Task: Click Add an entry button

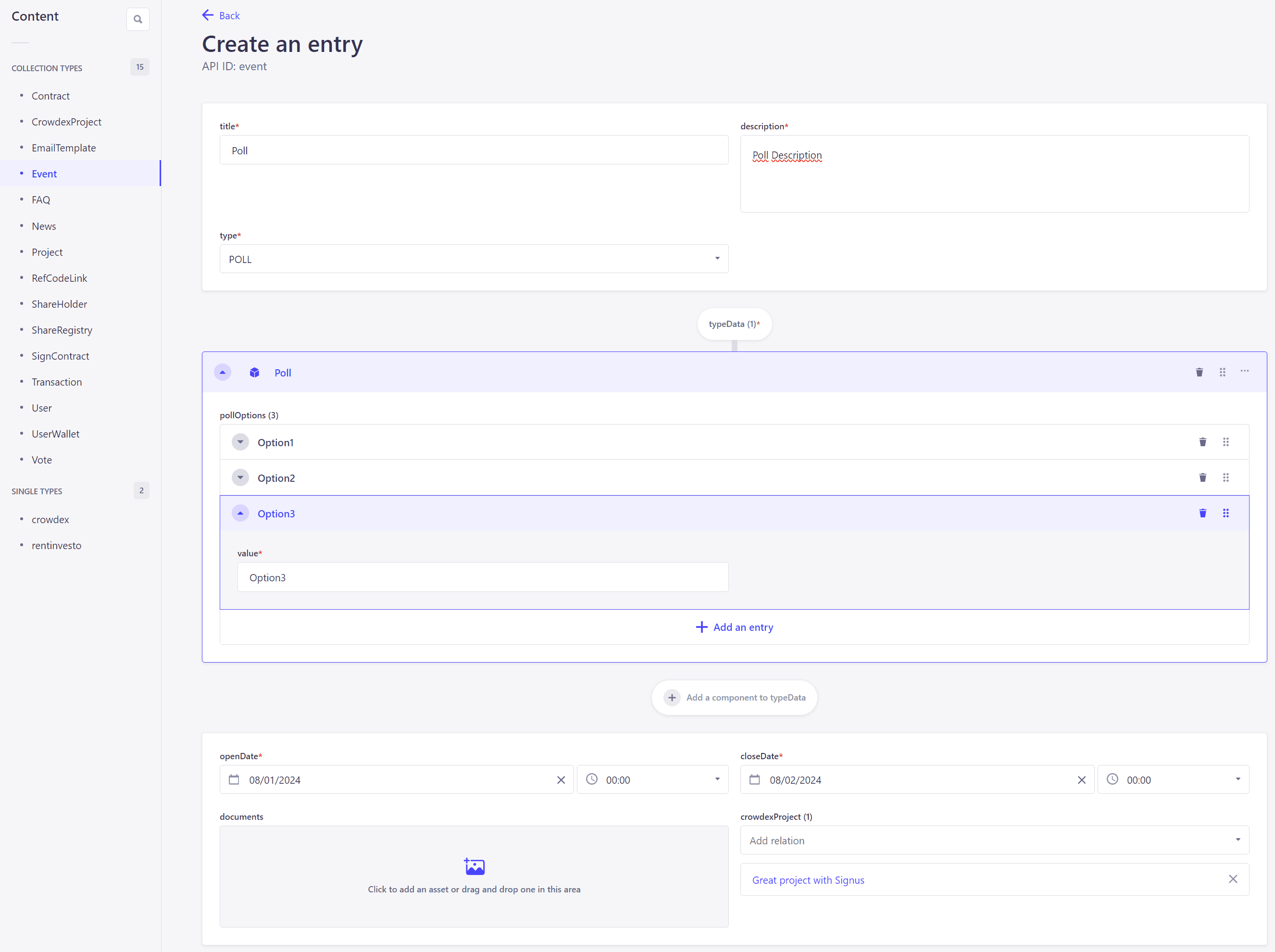Action: [734, 627]
